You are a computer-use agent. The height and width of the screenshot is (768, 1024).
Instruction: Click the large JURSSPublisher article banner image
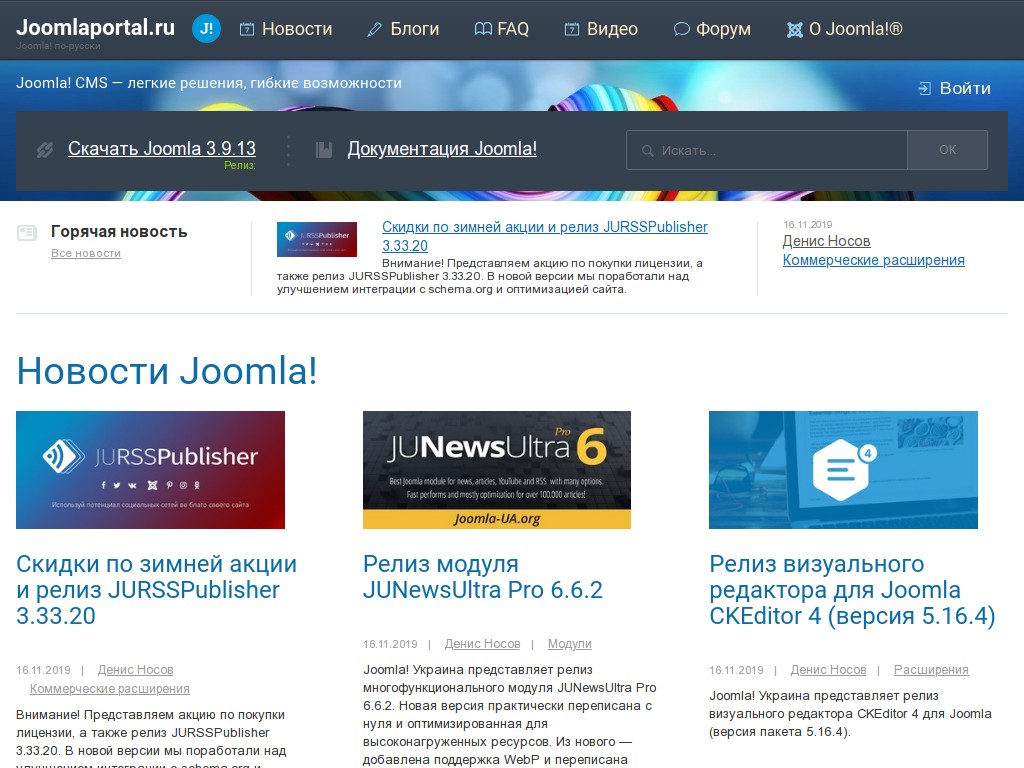click(x=150, y=470)
